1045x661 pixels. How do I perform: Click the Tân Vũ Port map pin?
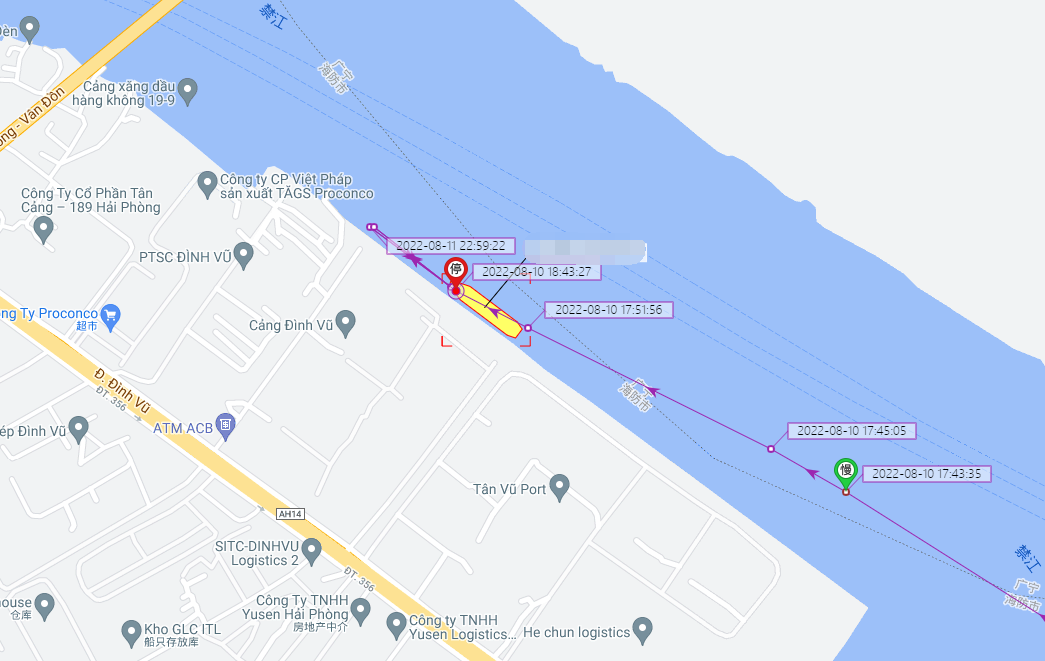point(559,488)
